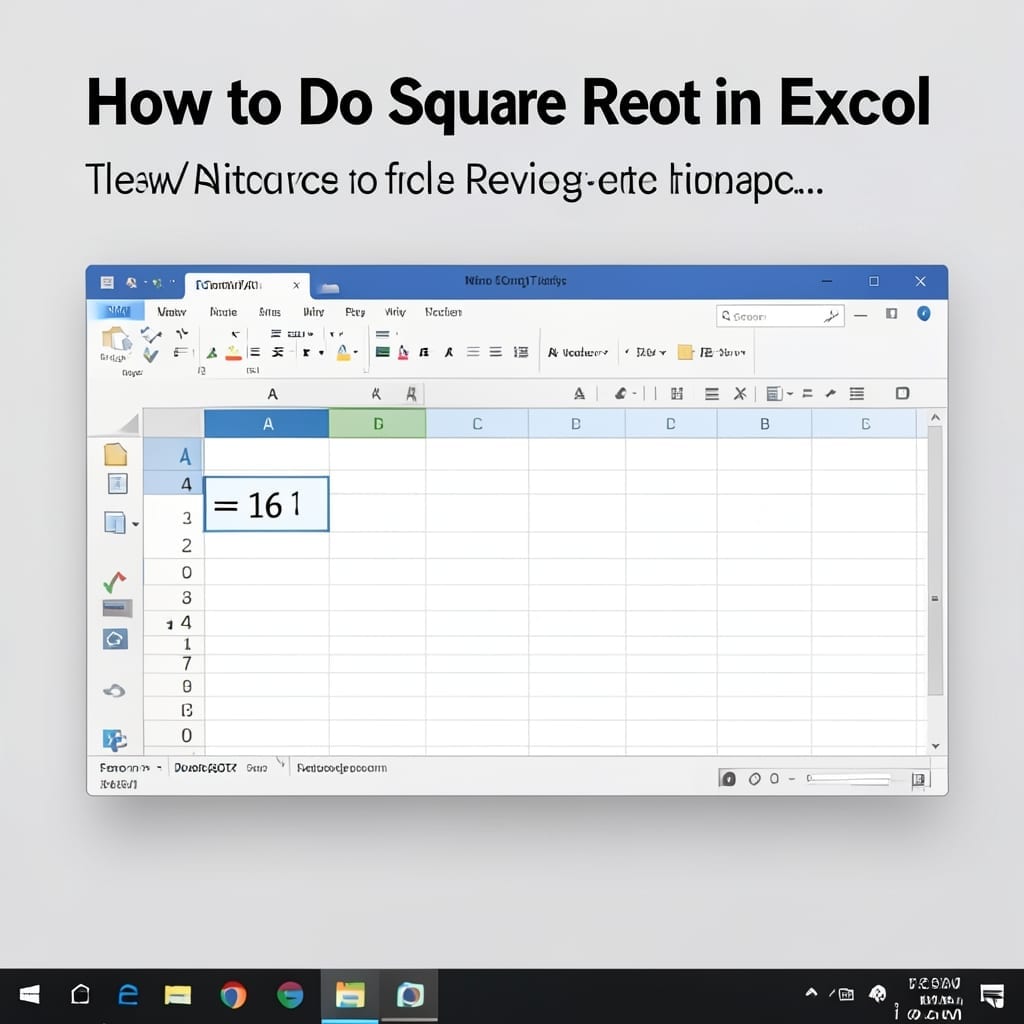Click the empty square icon in formula bar
Viewport: 1024px width, 1024px height.
(903, 393)
